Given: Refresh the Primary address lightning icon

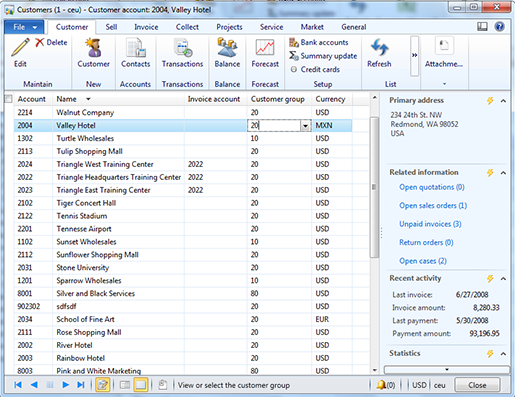Looking at the screenshot, I should [490, 100].
